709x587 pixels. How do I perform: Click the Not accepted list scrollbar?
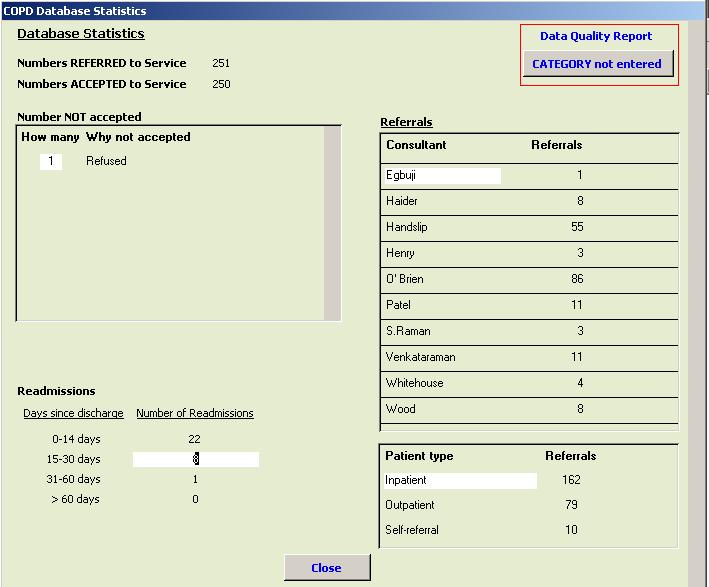click(332, 223)
